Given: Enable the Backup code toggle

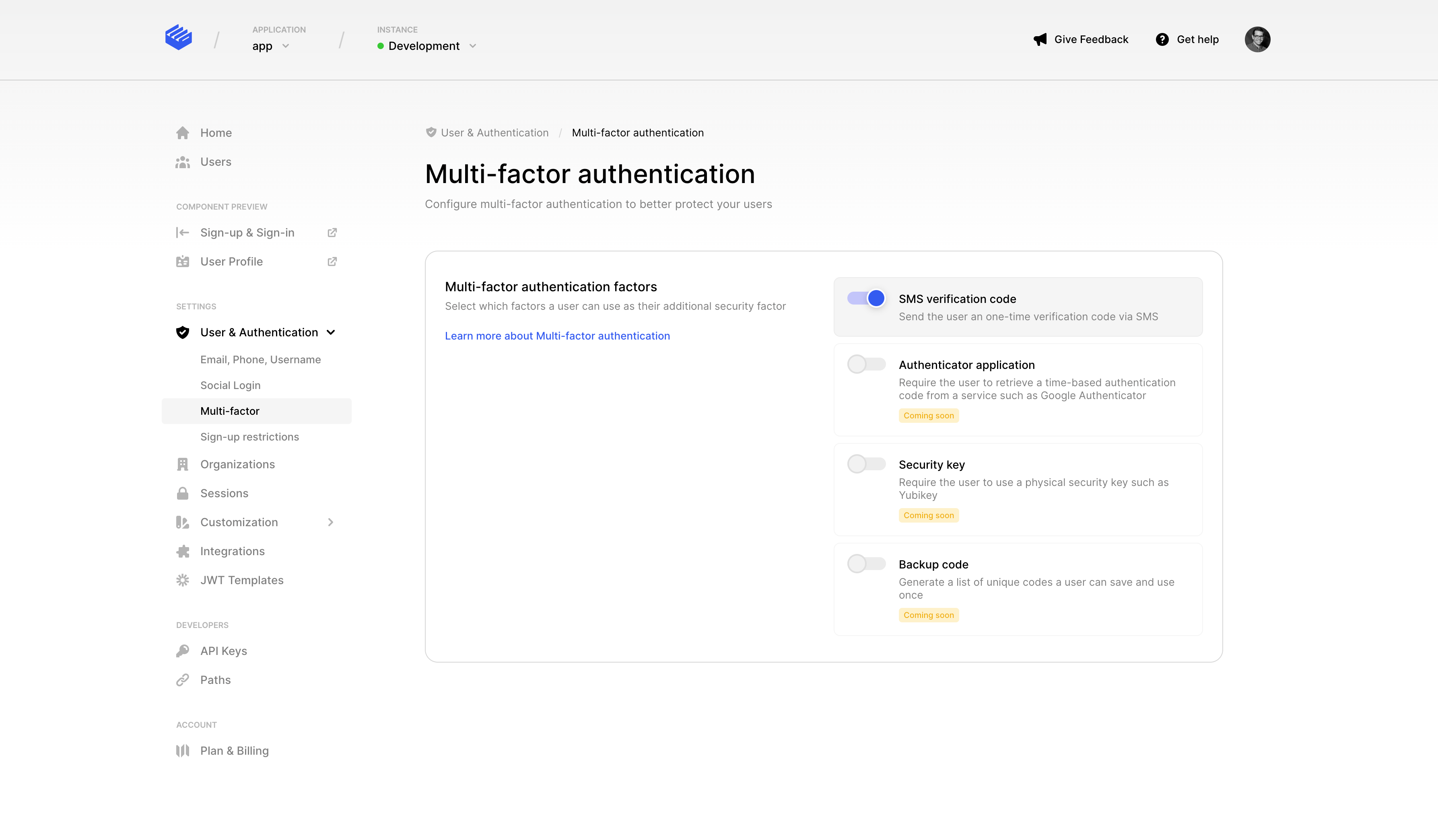Looking at the screenshot, I should 866,564.
